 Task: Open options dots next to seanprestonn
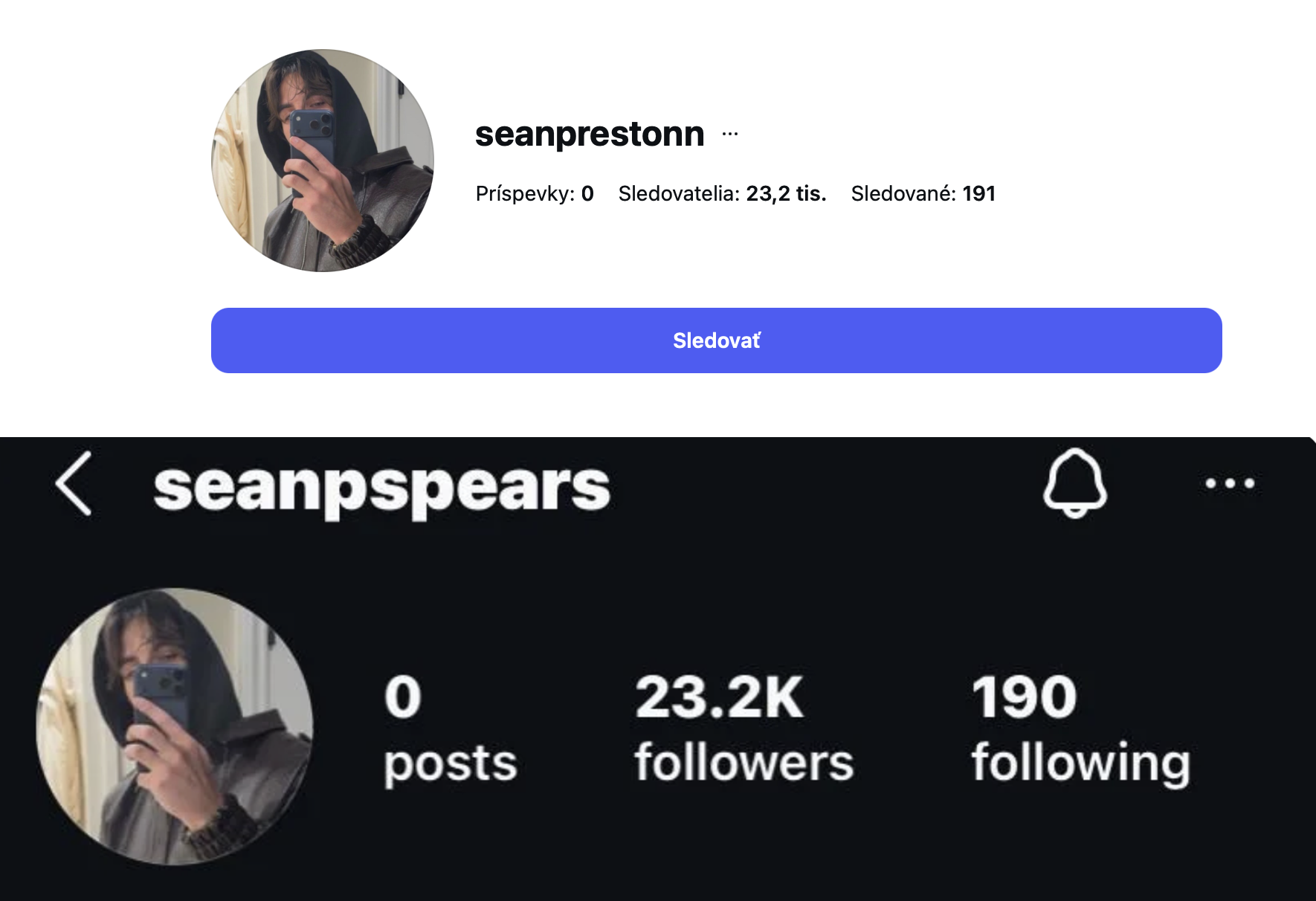(730, 134)
